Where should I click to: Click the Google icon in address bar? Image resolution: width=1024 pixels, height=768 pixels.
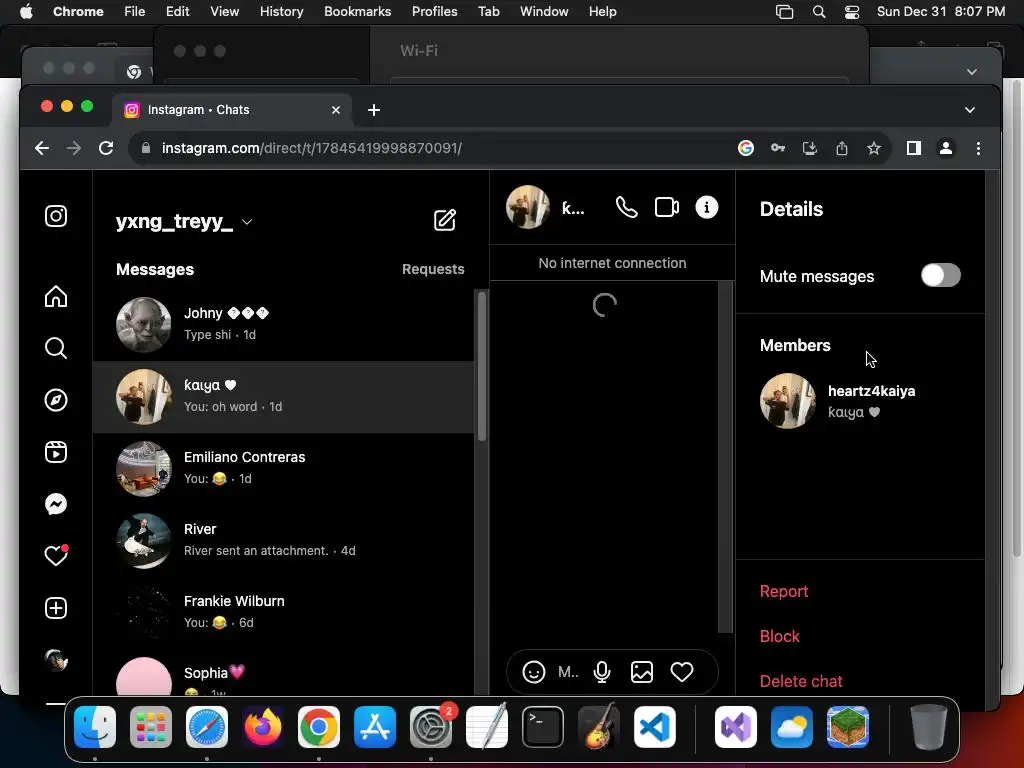click(x=746, y=148)
